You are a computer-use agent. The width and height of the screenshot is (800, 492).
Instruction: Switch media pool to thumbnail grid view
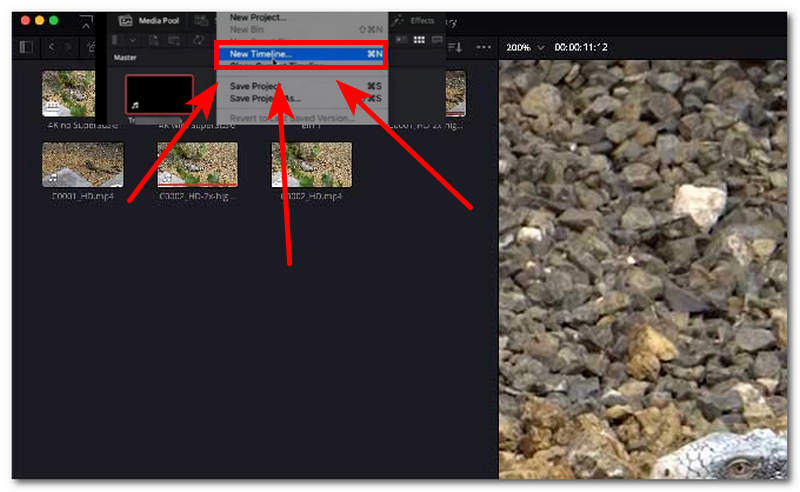coord(419,40)
